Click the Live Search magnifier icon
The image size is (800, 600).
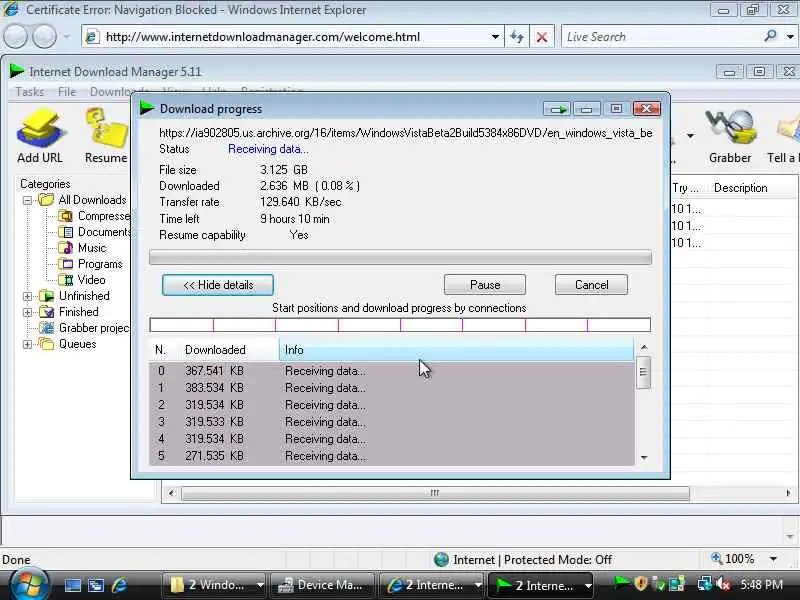point(770,36)
